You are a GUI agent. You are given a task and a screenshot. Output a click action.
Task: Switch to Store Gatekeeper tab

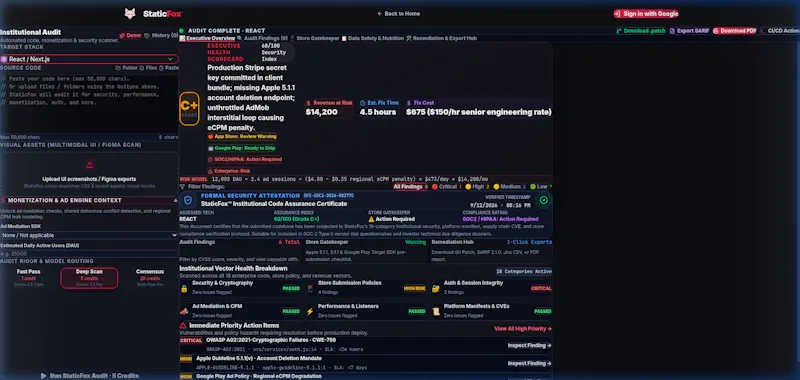315,38
